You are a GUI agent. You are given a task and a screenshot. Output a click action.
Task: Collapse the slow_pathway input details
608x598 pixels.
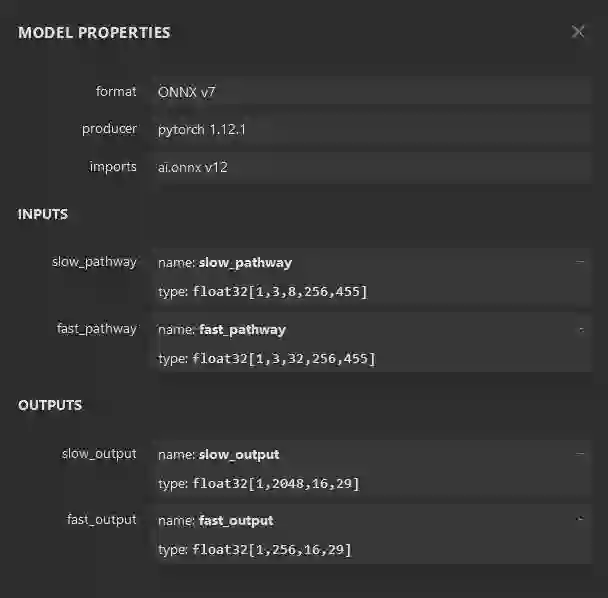point(580,262)
